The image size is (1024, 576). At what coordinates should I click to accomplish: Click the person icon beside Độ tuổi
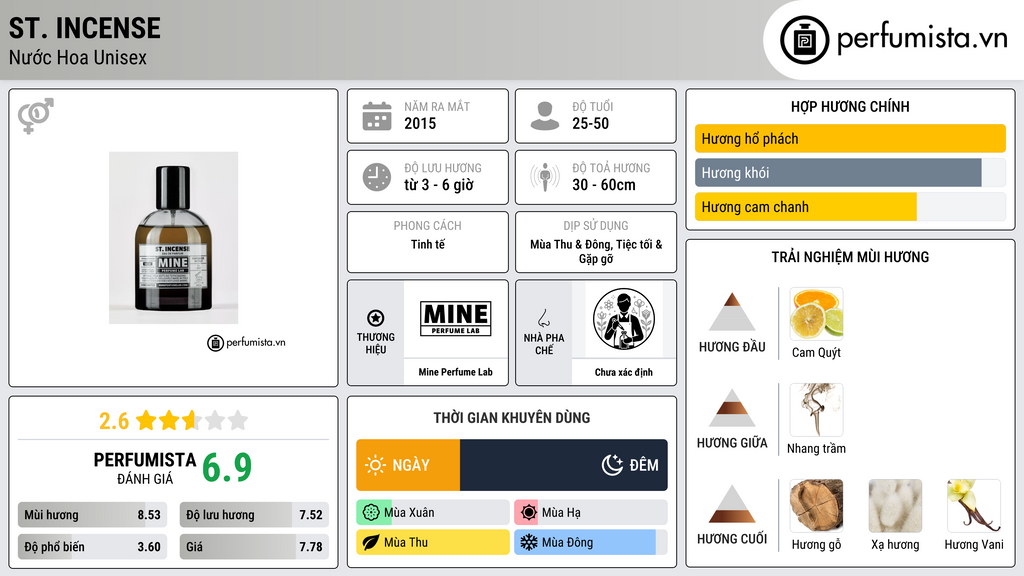tap(545, 116)
